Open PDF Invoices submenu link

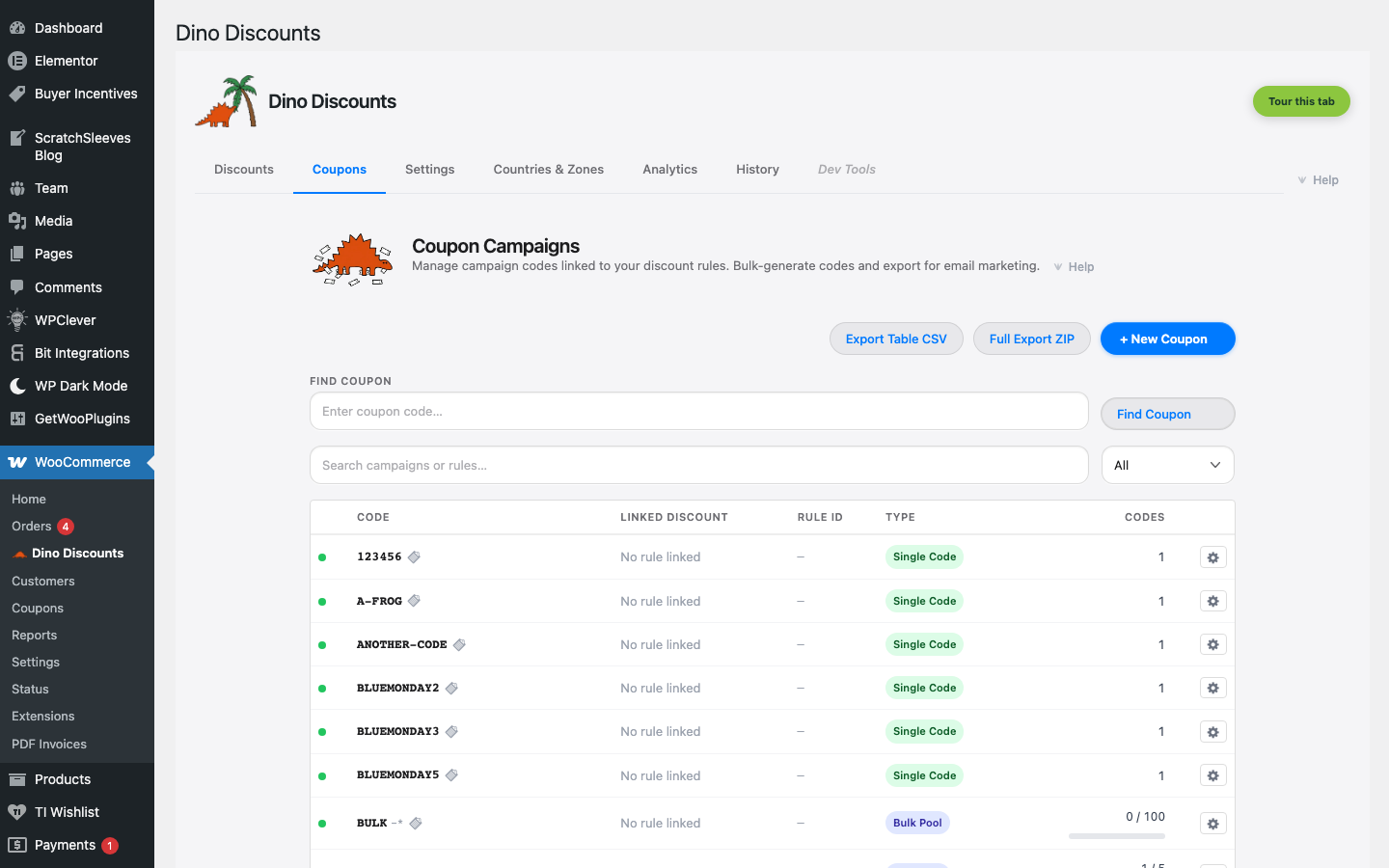click(49, 744)
